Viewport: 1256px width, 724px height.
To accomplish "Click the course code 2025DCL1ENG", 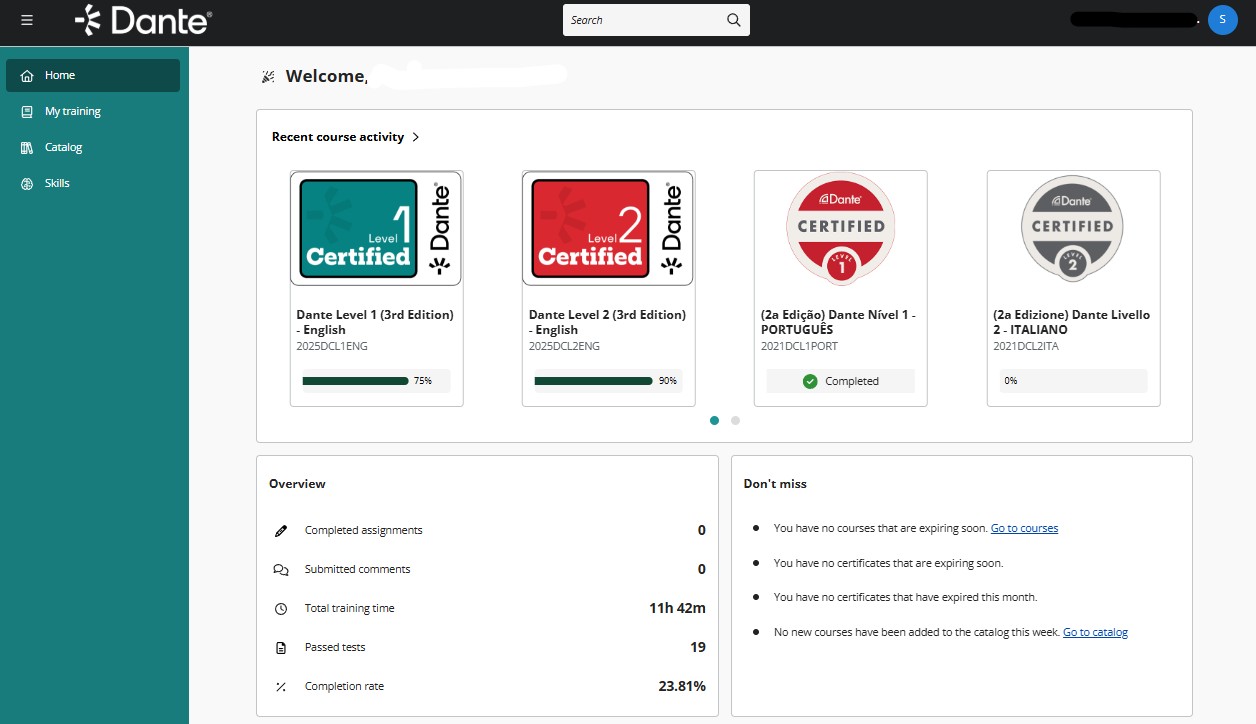I will pyautogui.click(x=332, y=346).
